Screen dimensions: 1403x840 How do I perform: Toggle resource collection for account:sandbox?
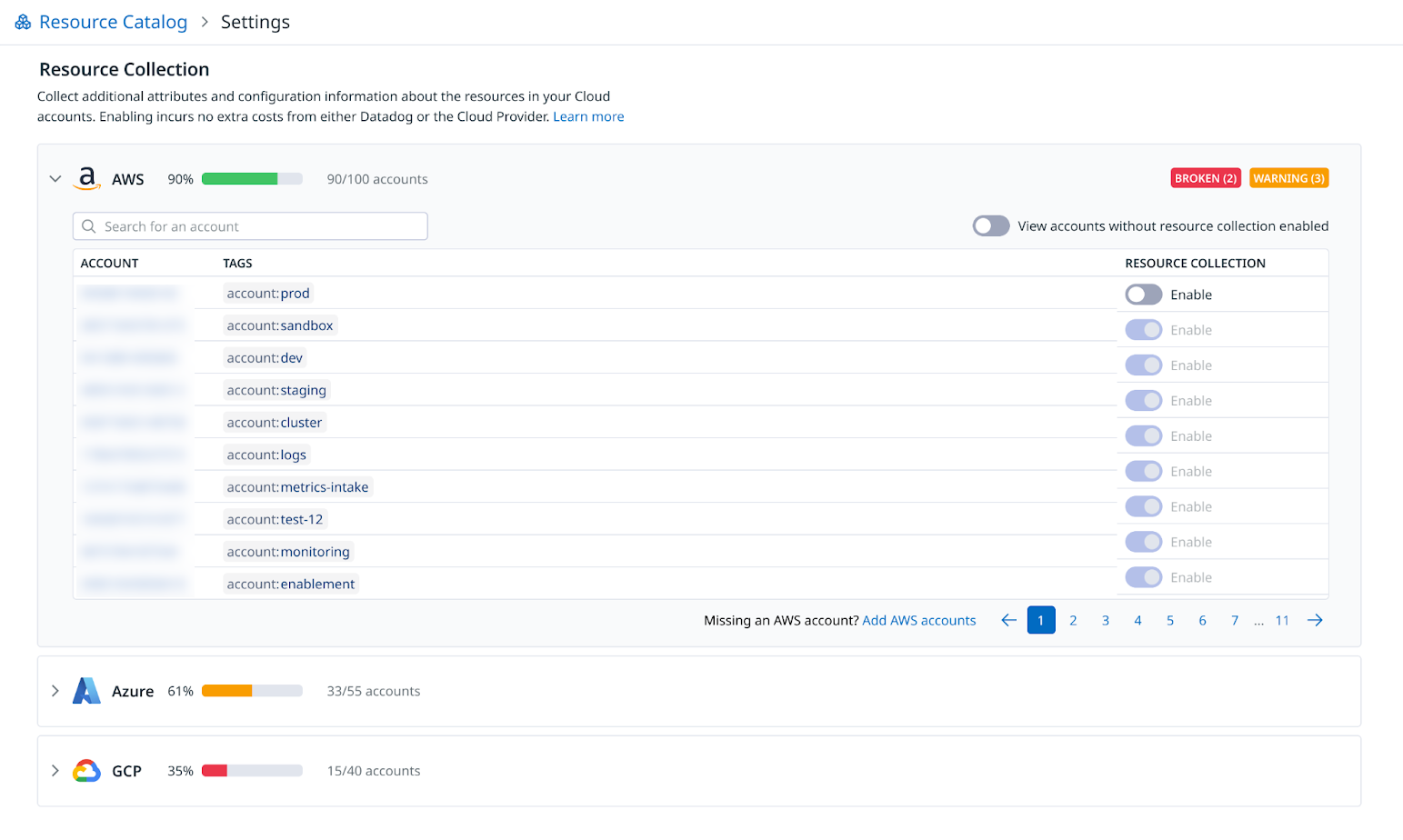point(1143,330)
